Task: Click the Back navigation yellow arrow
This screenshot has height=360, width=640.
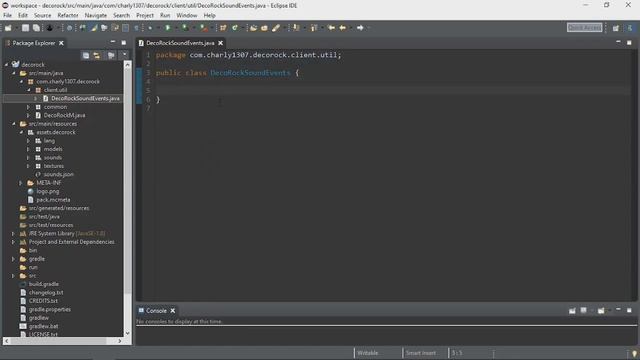Action: 342,28
